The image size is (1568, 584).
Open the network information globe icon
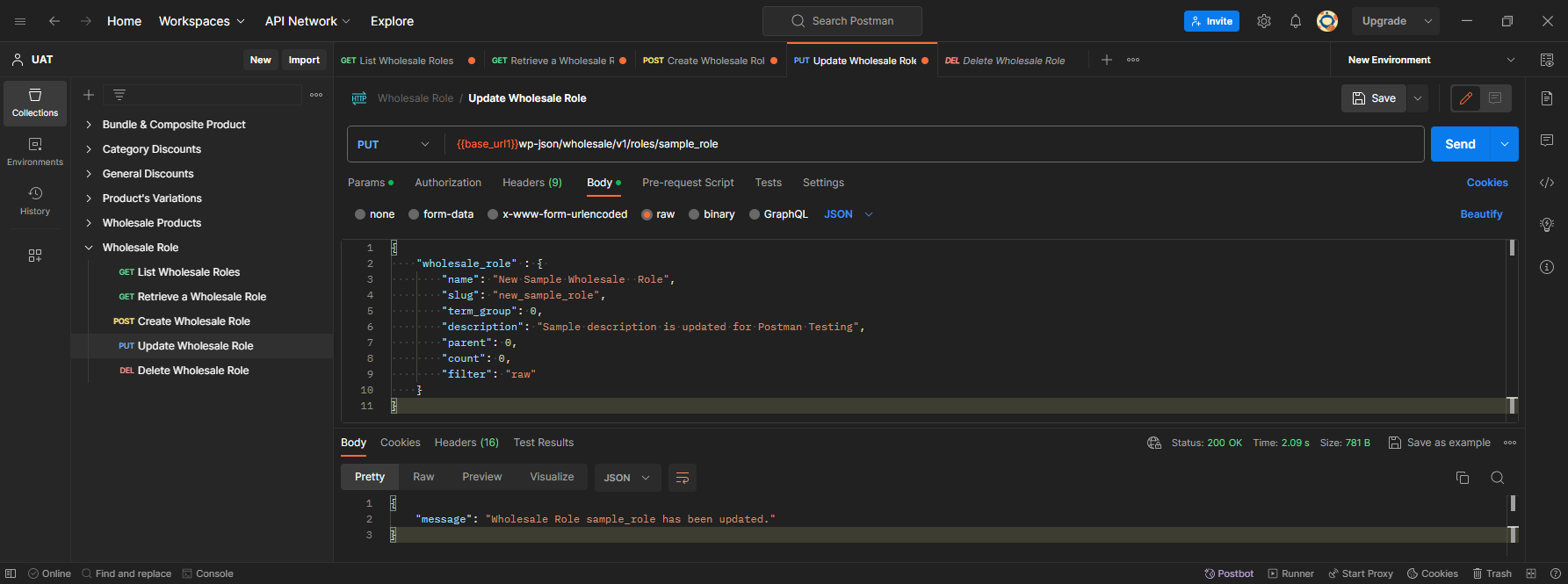point(1154,443)
